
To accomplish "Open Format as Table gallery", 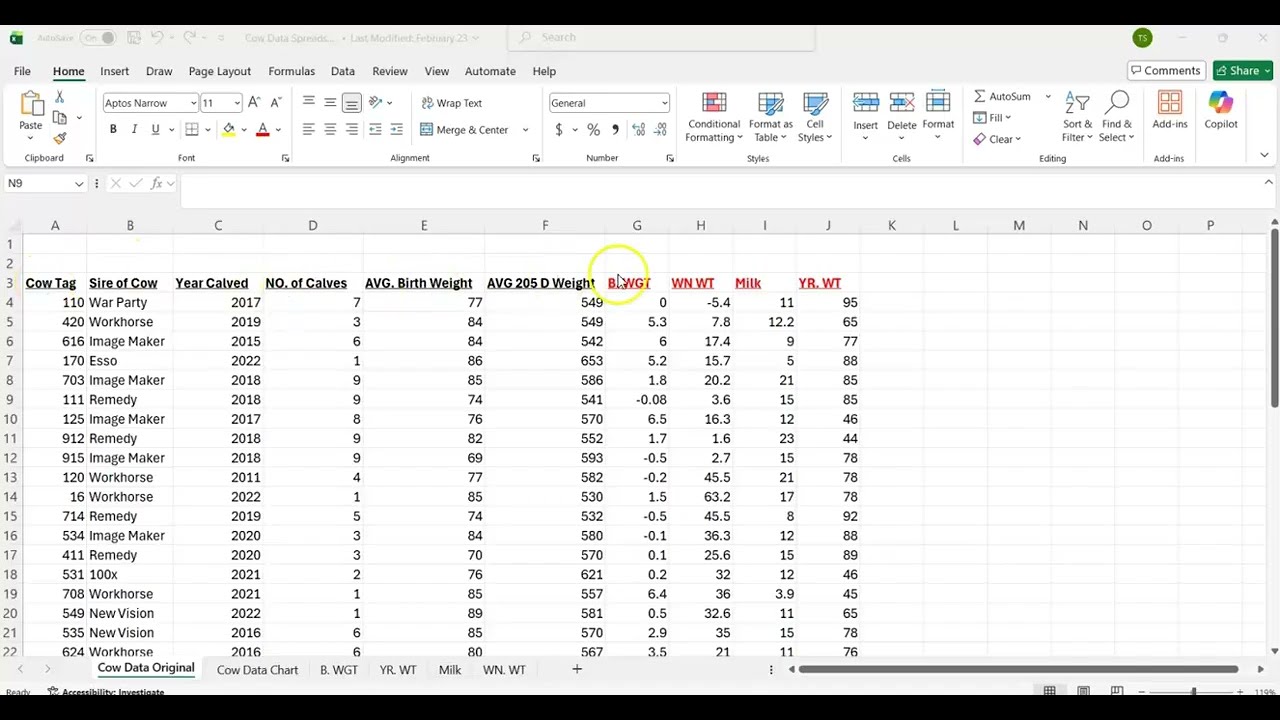I will pyautogui.click(x=770, y=118).
